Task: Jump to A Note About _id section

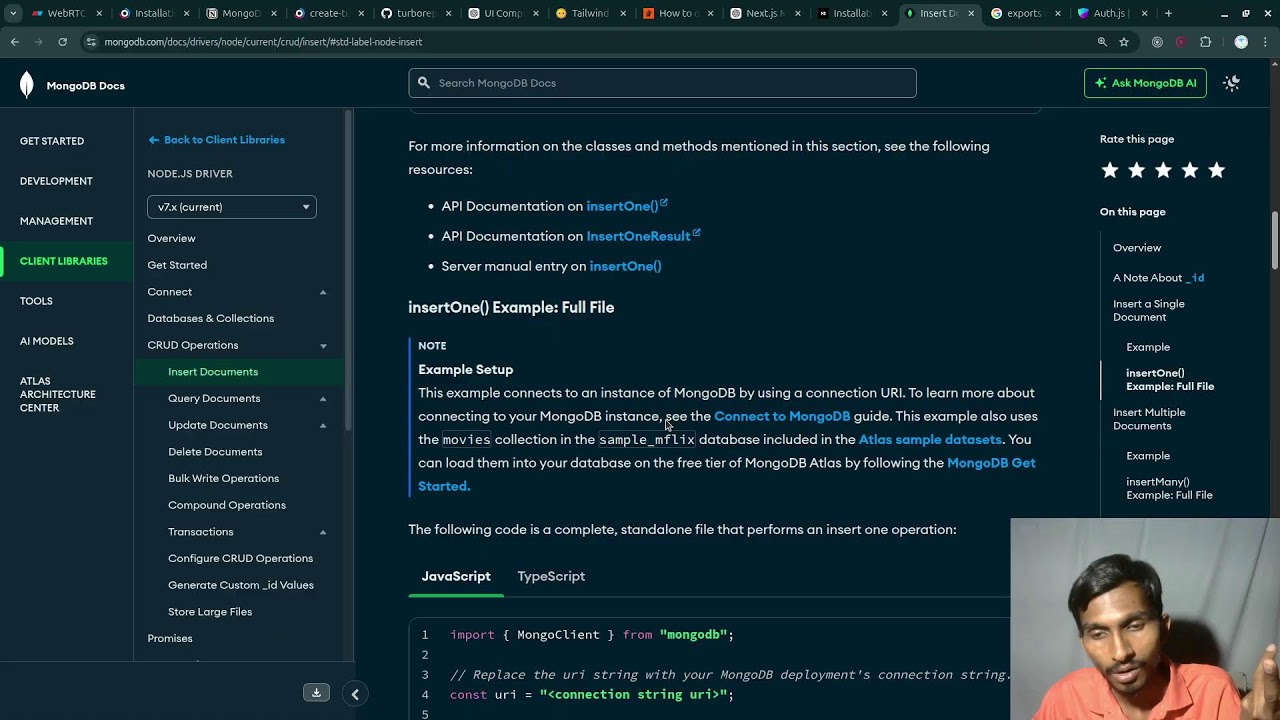Action: [1158, 278]
